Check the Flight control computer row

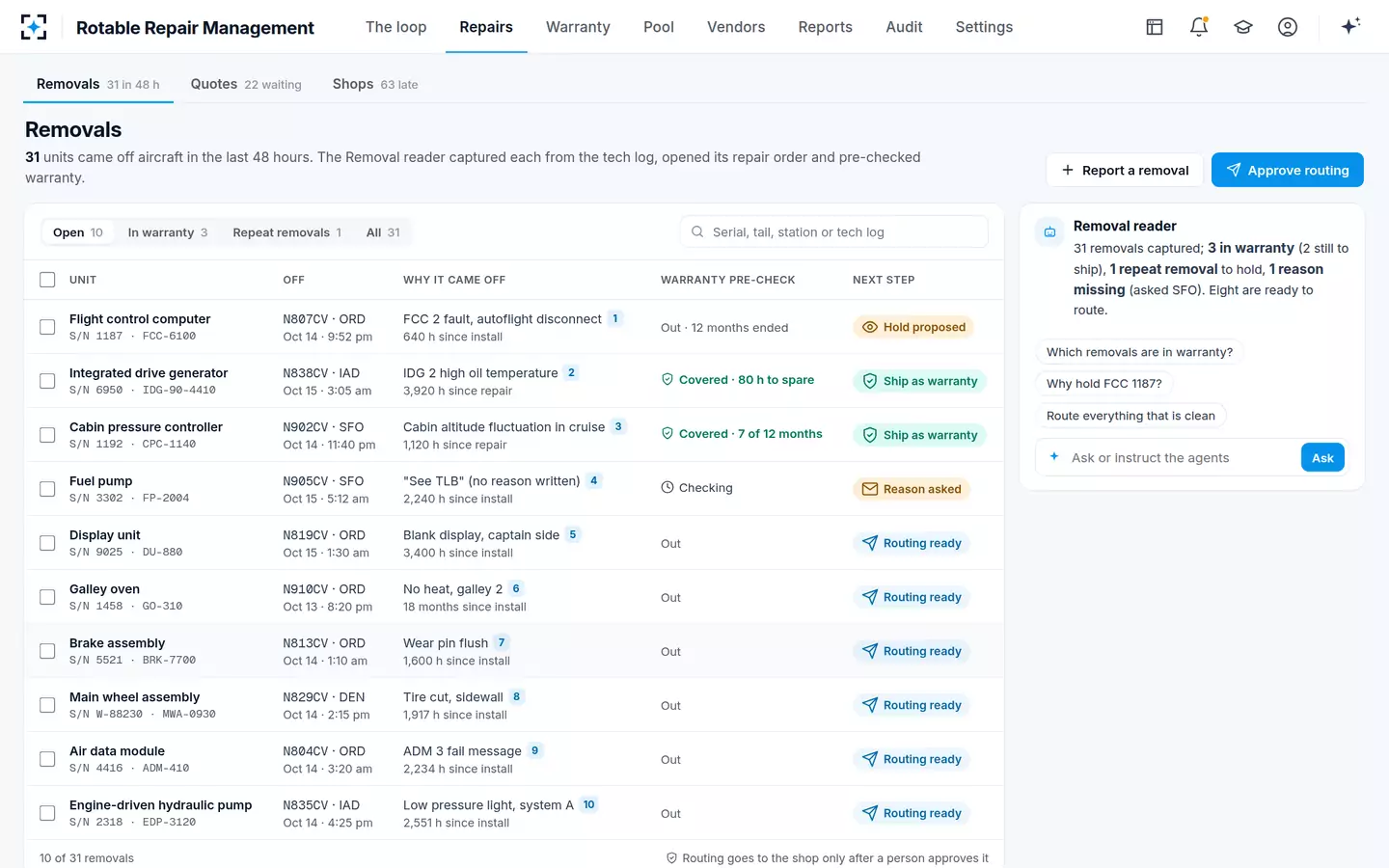47,327
